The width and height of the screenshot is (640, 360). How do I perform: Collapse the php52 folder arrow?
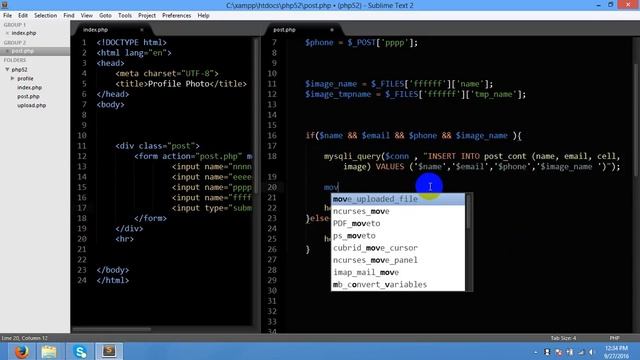7,69
